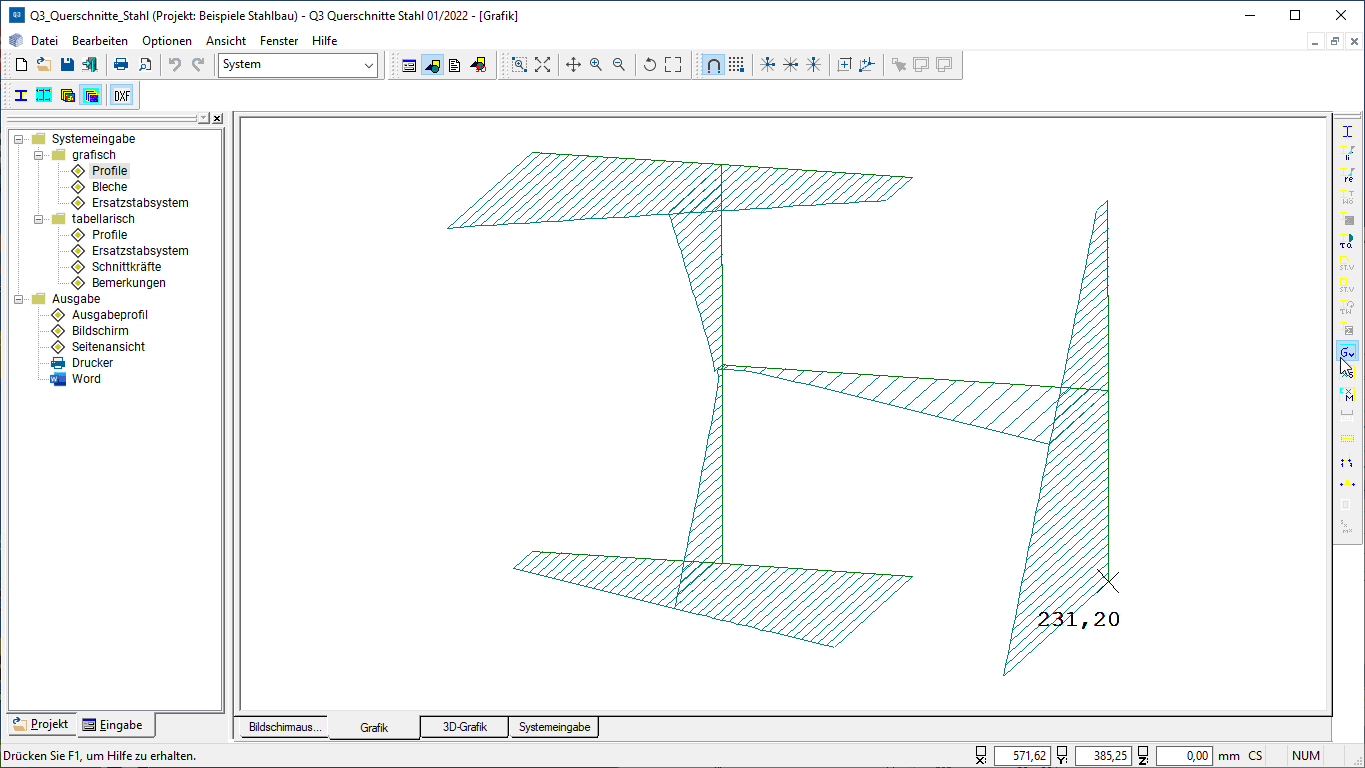Select Word output entry
Image resolution: width=1365 pixels, height=768 pixels.
point(86,379)
